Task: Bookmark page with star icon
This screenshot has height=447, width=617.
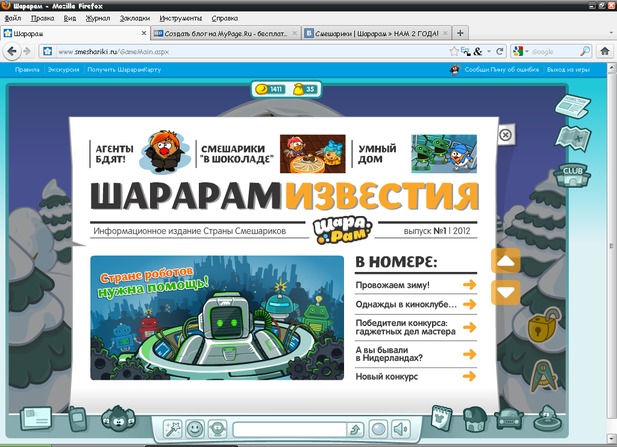Action: 454,51
